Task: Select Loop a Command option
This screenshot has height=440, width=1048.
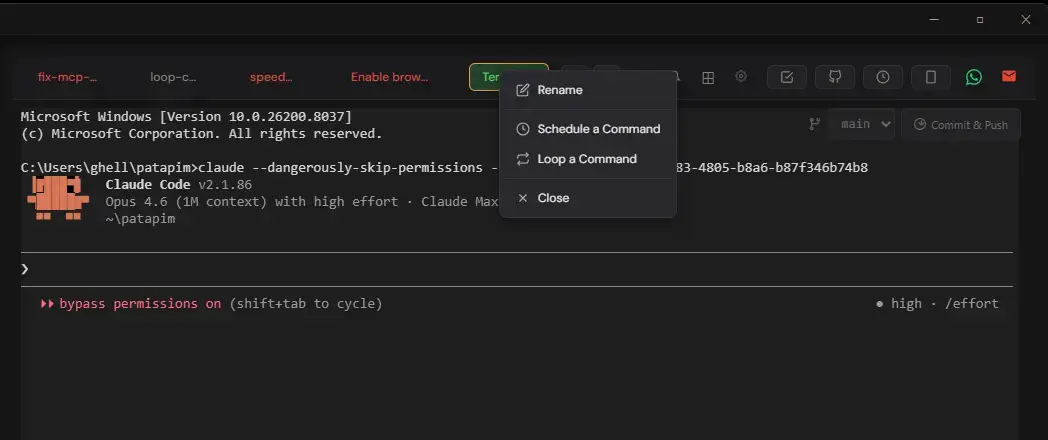Action: tap(586, 159)
